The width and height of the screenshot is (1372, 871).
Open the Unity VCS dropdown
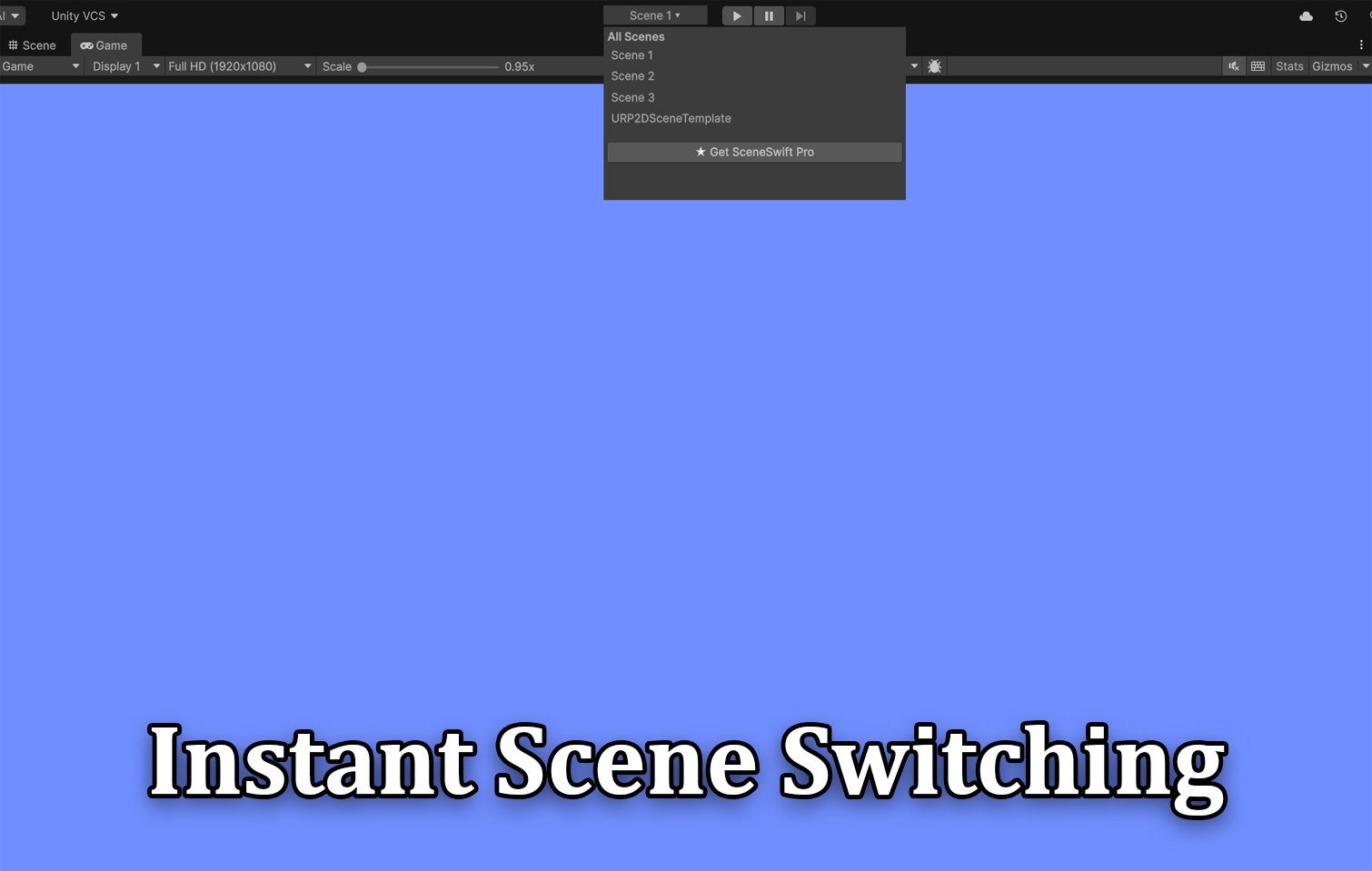[85, 15]
